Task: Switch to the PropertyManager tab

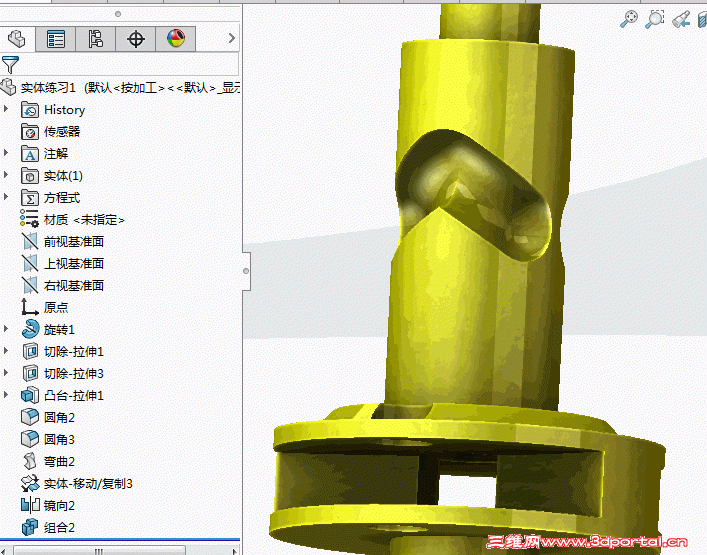Action: click(56, 39)
